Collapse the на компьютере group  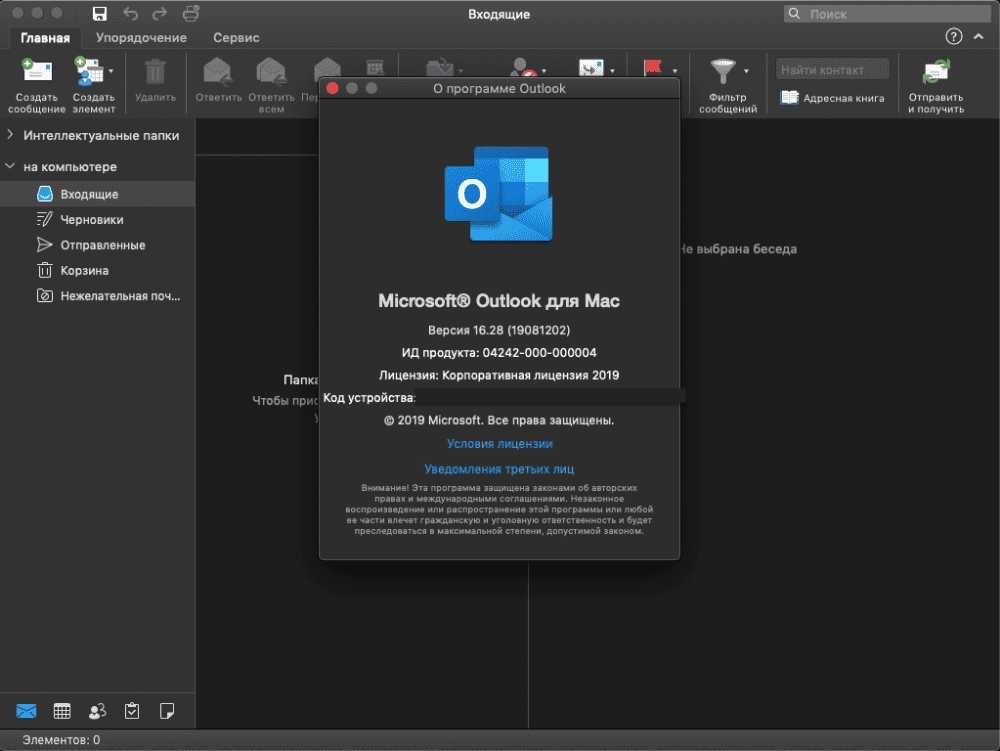click(x=10, y=166)
